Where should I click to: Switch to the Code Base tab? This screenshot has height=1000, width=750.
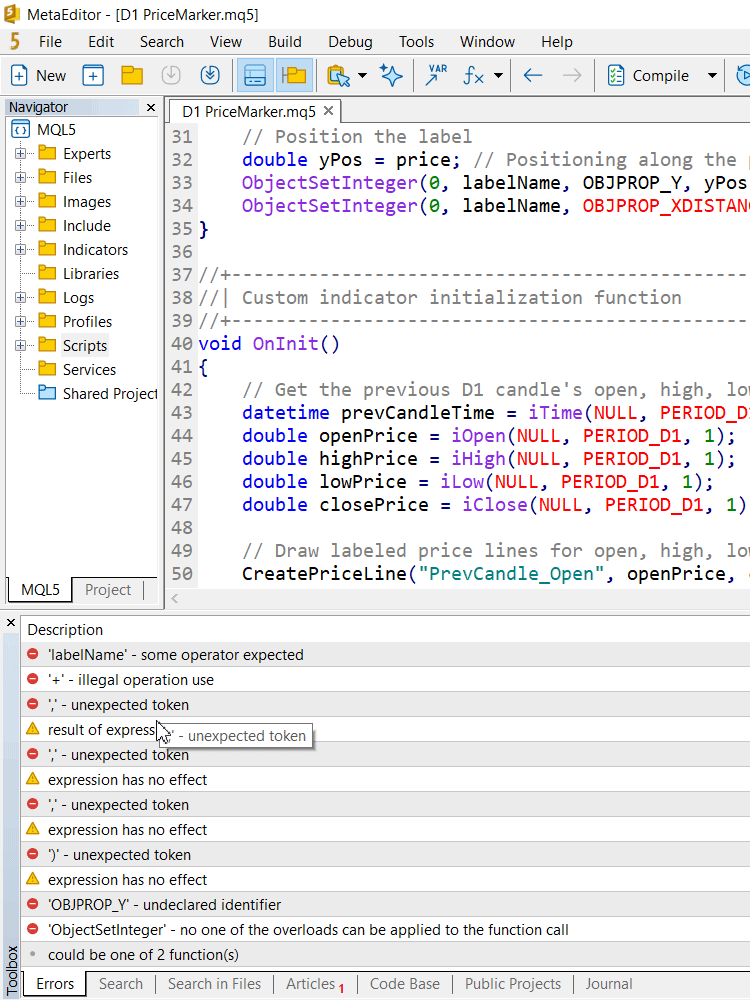click(404, 984)
